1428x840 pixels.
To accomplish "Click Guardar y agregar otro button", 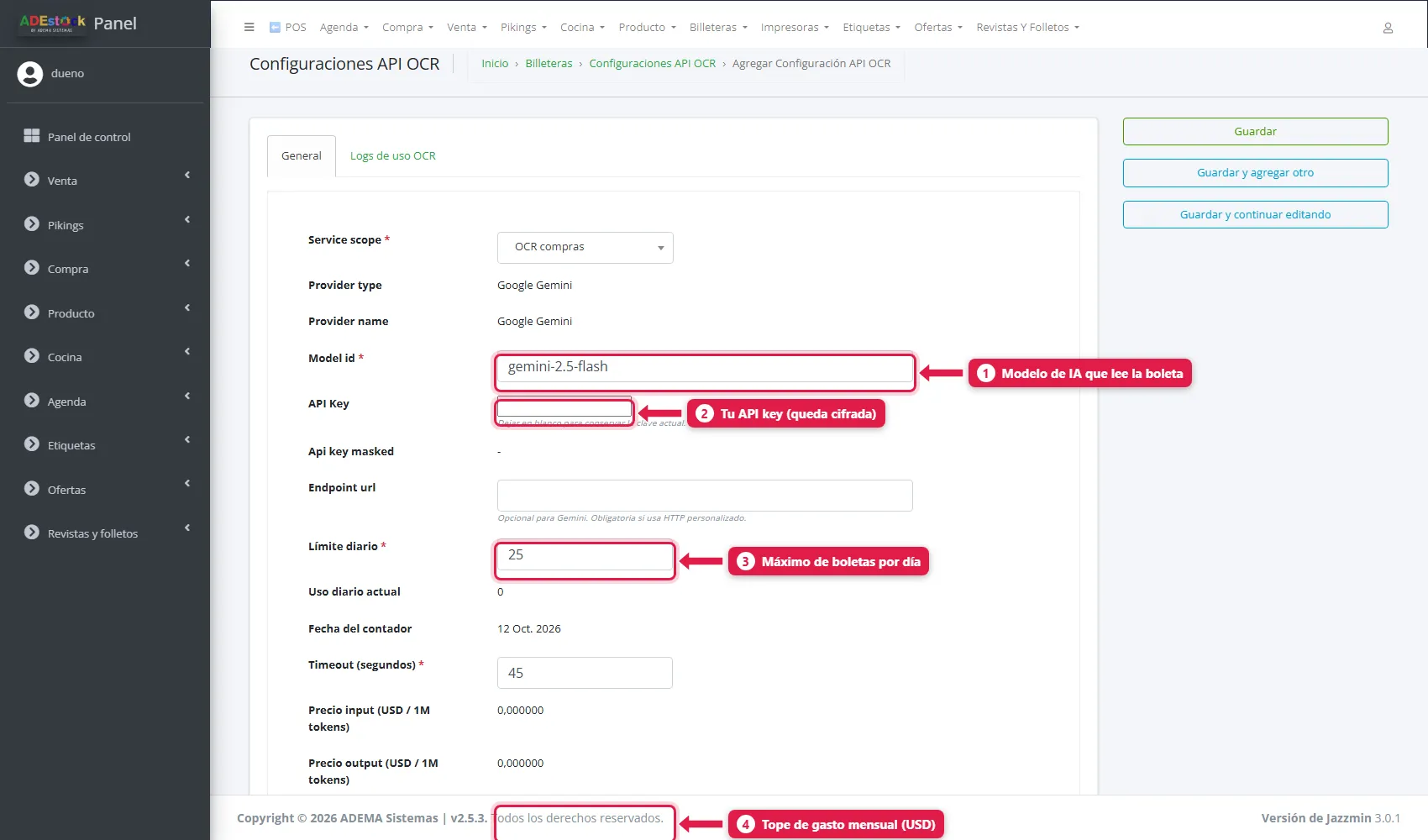I will pos(1255,173).
